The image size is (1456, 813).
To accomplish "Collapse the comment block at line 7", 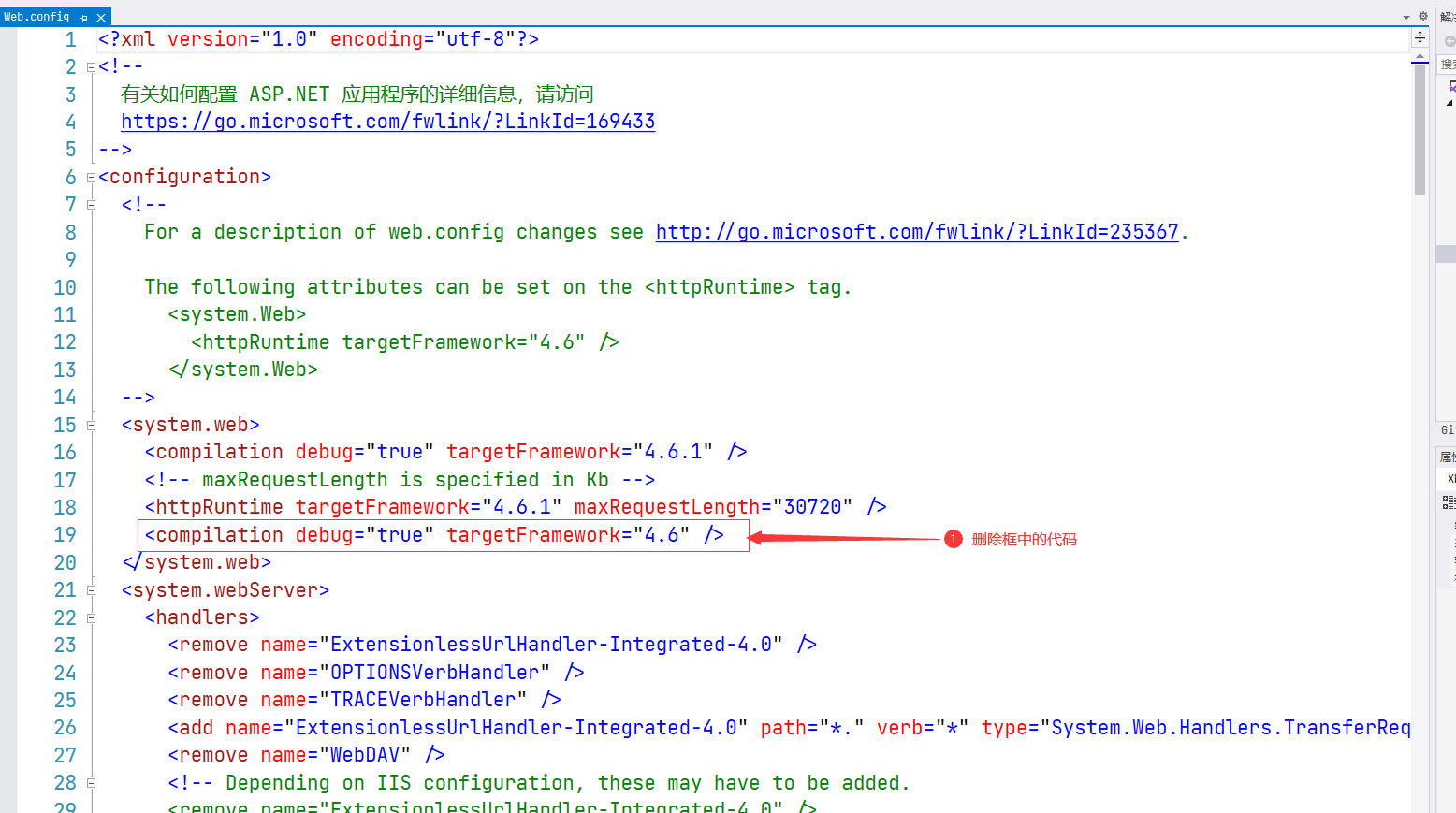I will click(x=91, y=204).
